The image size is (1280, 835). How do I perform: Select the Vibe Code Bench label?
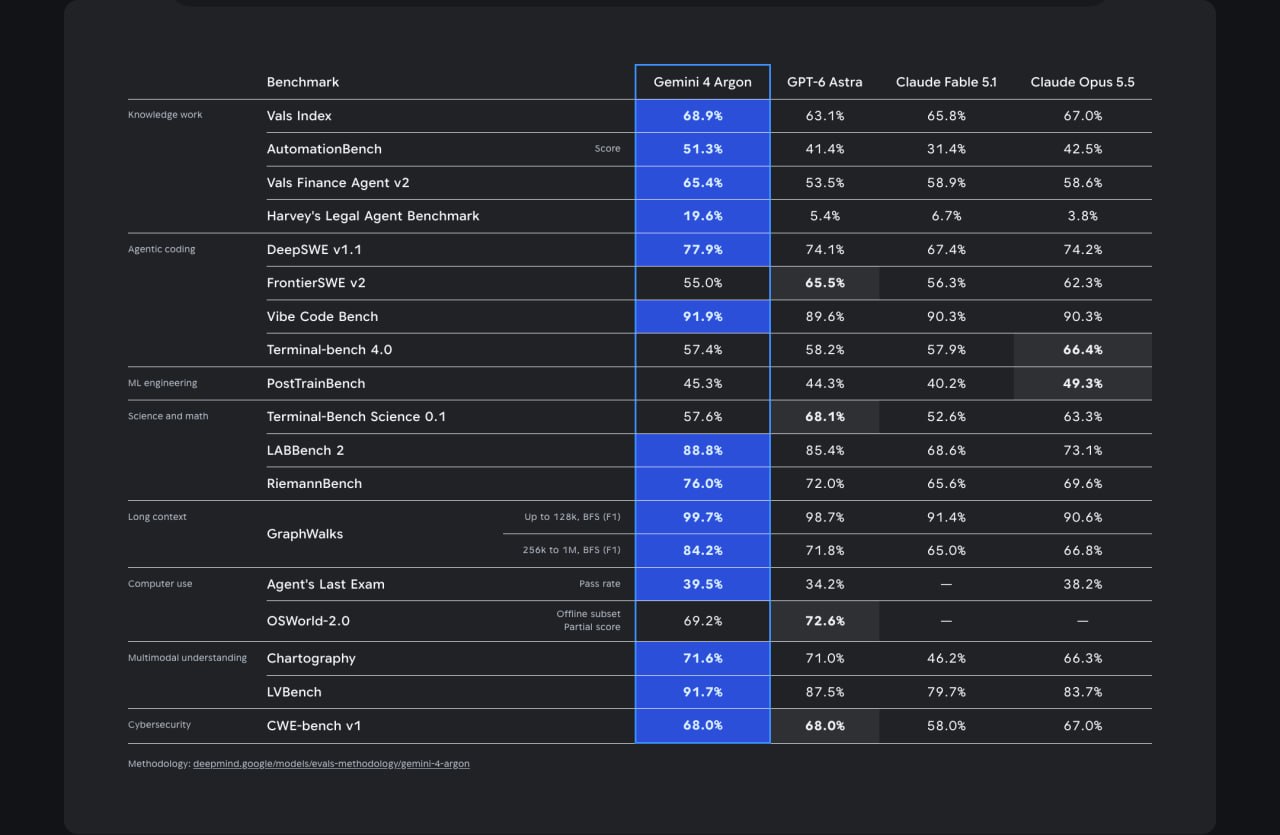pos(322,317)
